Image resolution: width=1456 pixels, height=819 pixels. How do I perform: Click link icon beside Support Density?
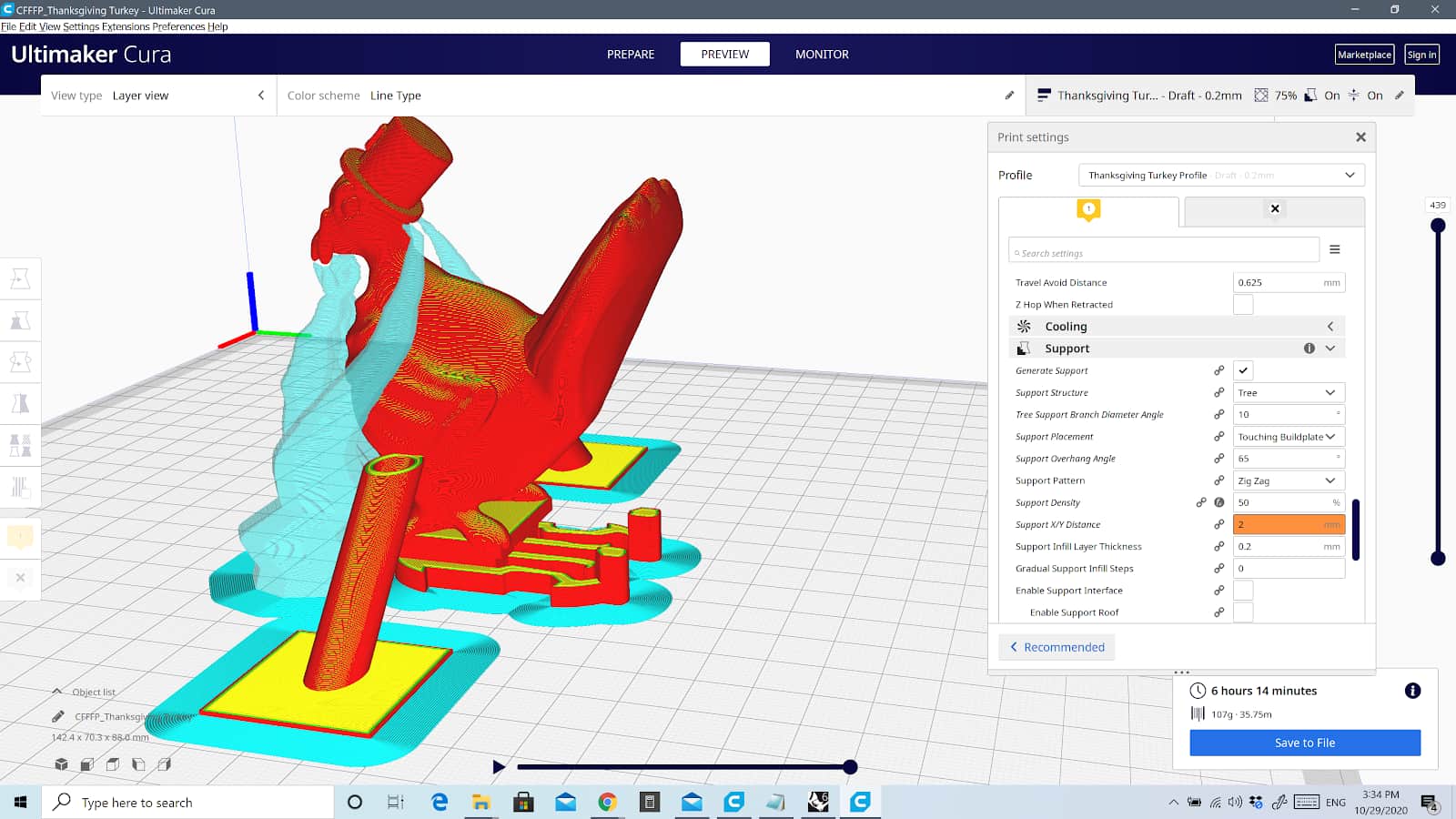[x=1201, y=502]
